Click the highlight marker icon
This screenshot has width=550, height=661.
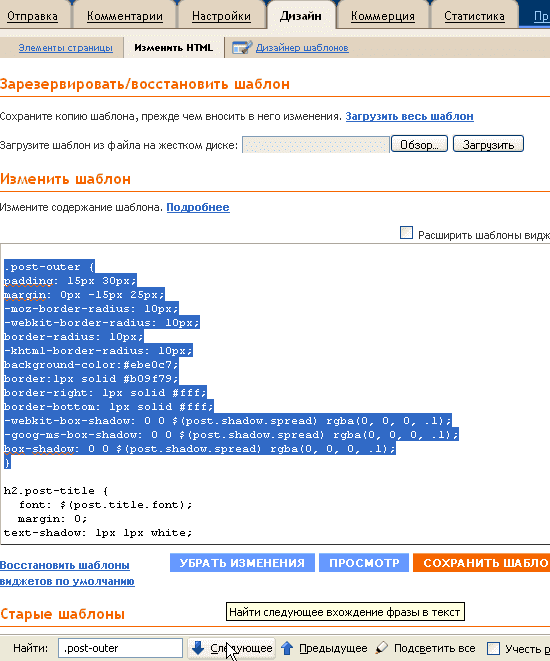coord(381,647)
